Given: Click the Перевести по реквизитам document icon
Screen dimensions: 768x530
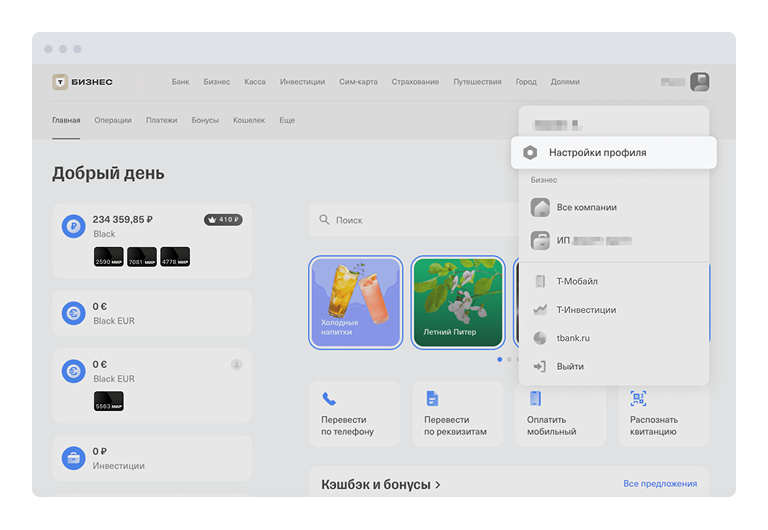Looking at the screenshot, I should tap(432, 398).
